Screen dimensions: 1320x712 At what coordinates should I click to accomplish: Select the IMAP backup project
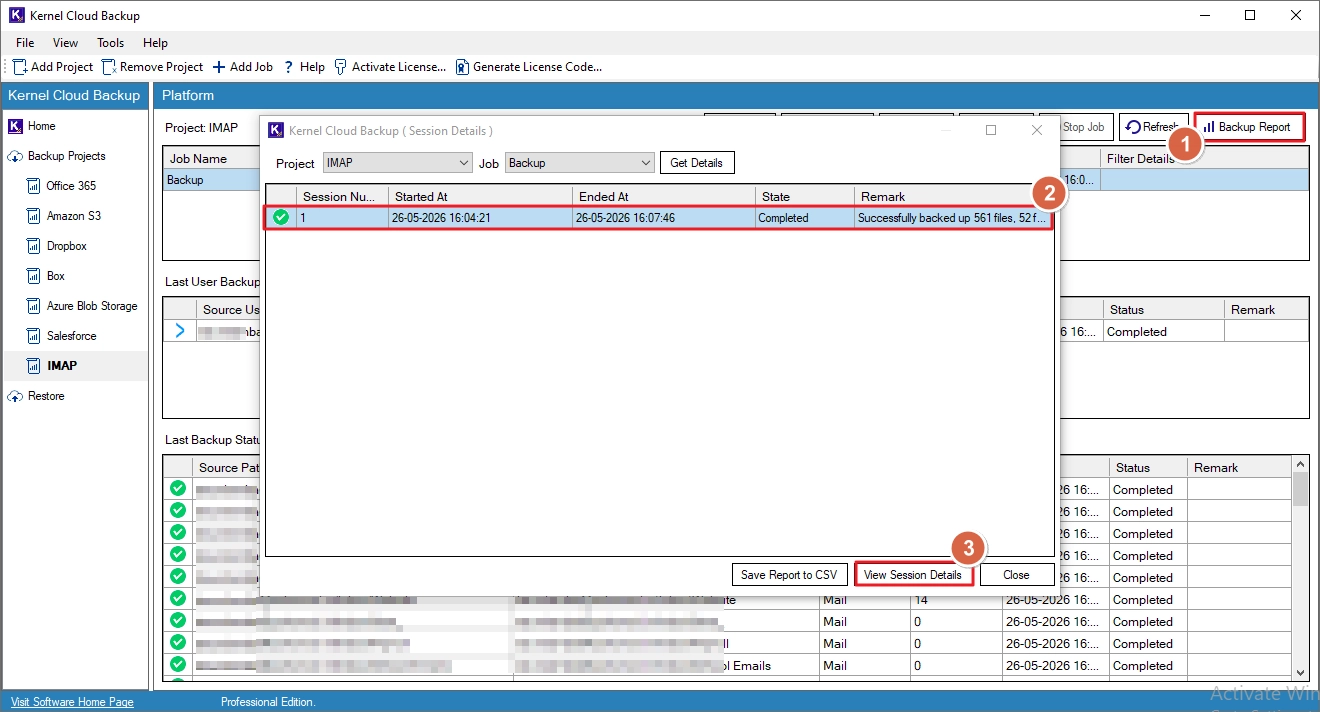pos(61,366)
